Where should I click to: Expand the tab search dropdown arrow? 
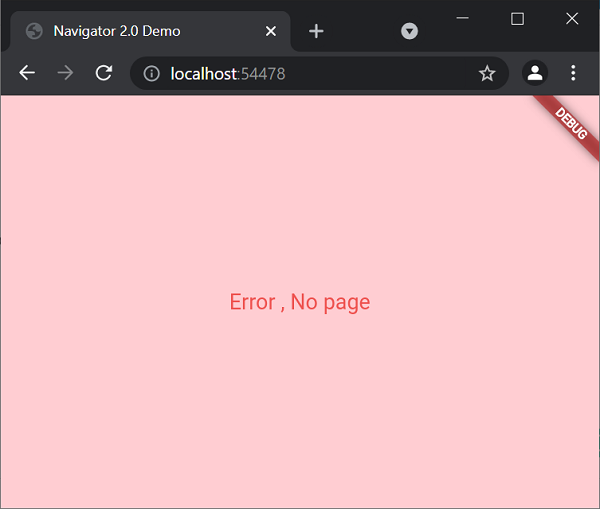click(409, 31)
